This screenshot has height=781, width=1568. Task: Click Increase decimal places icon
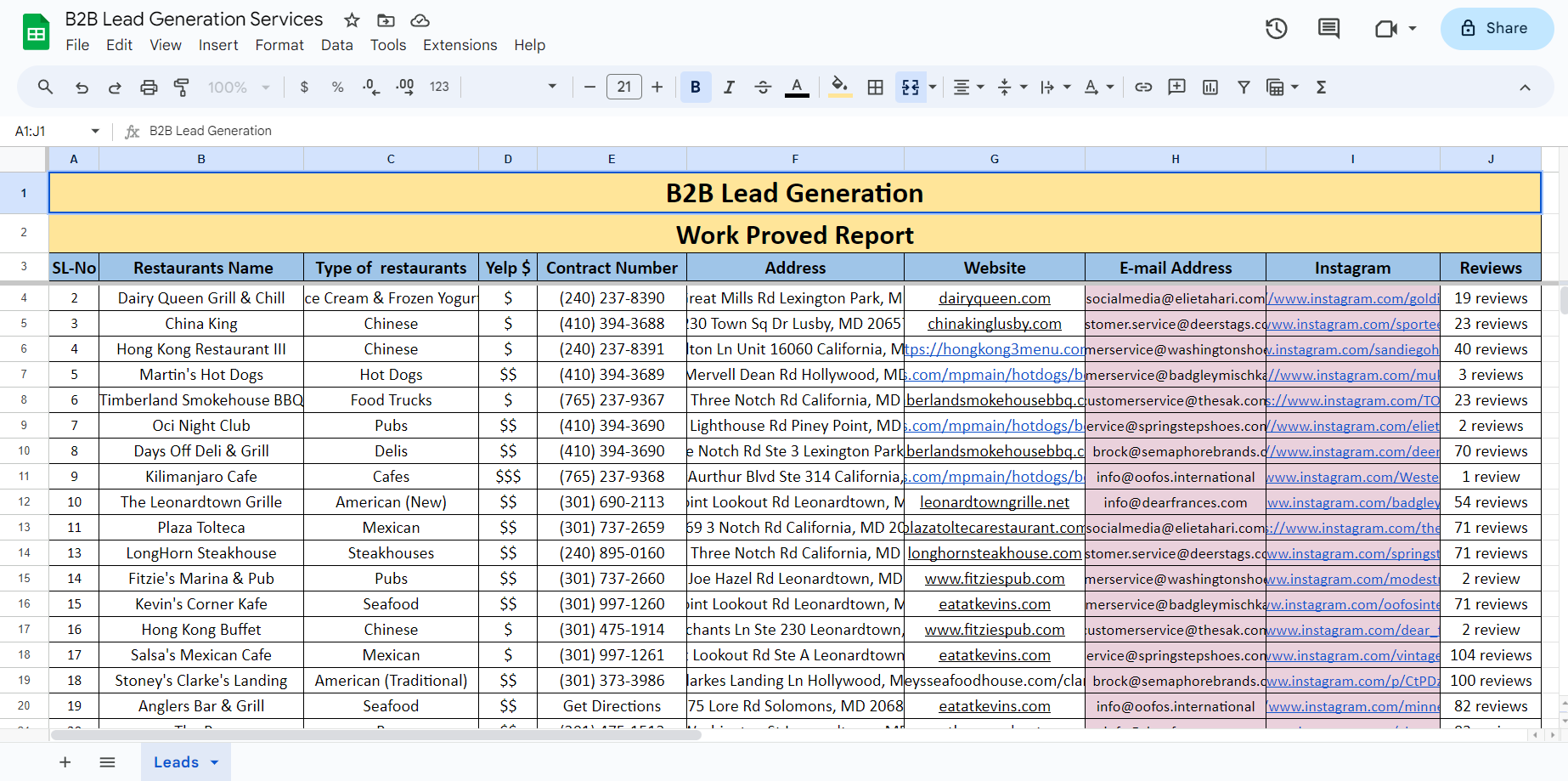tap(405, 87)
